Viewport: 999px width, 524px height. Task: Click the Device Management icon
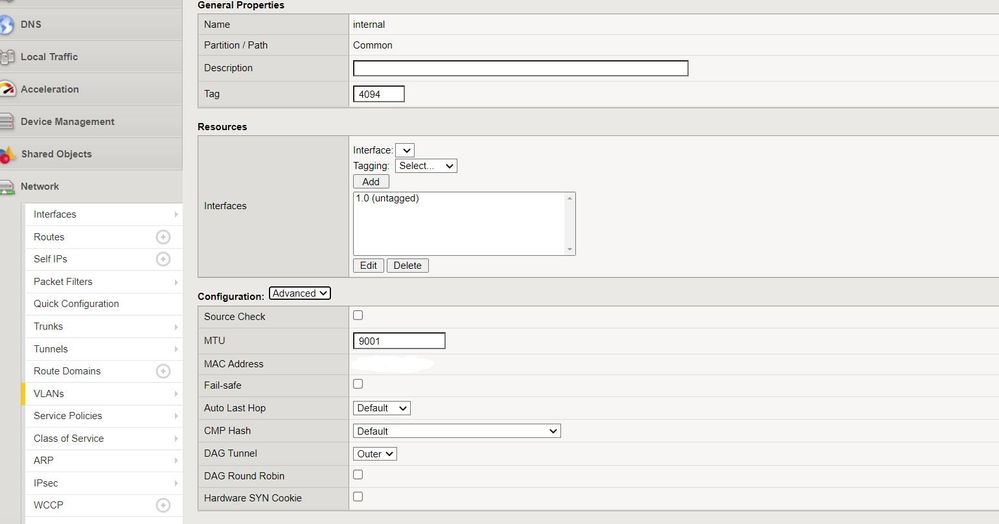[7, 122]
